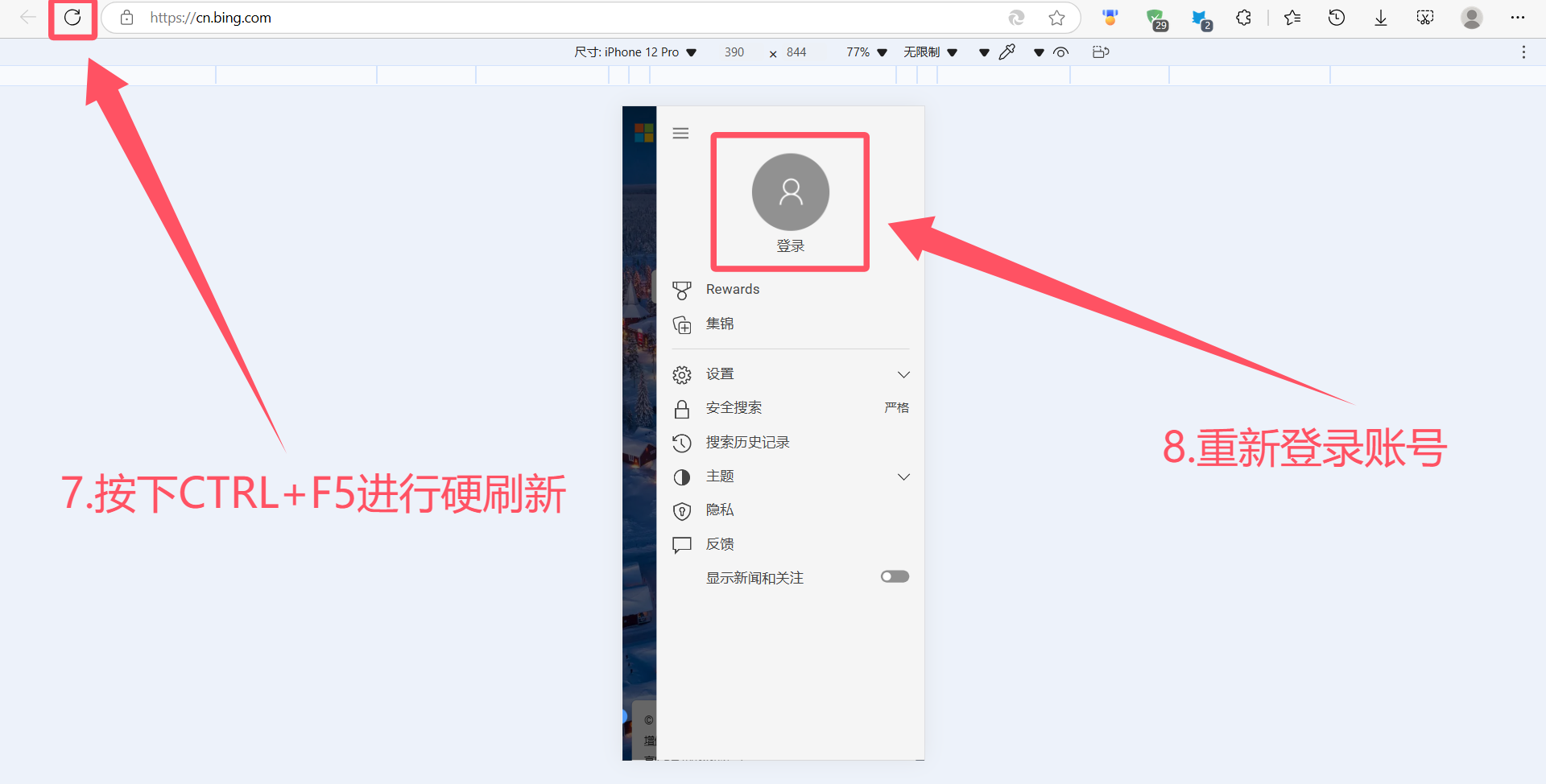
Task: Open the 无限制 throttling dropdown
Action: (930, 52)
